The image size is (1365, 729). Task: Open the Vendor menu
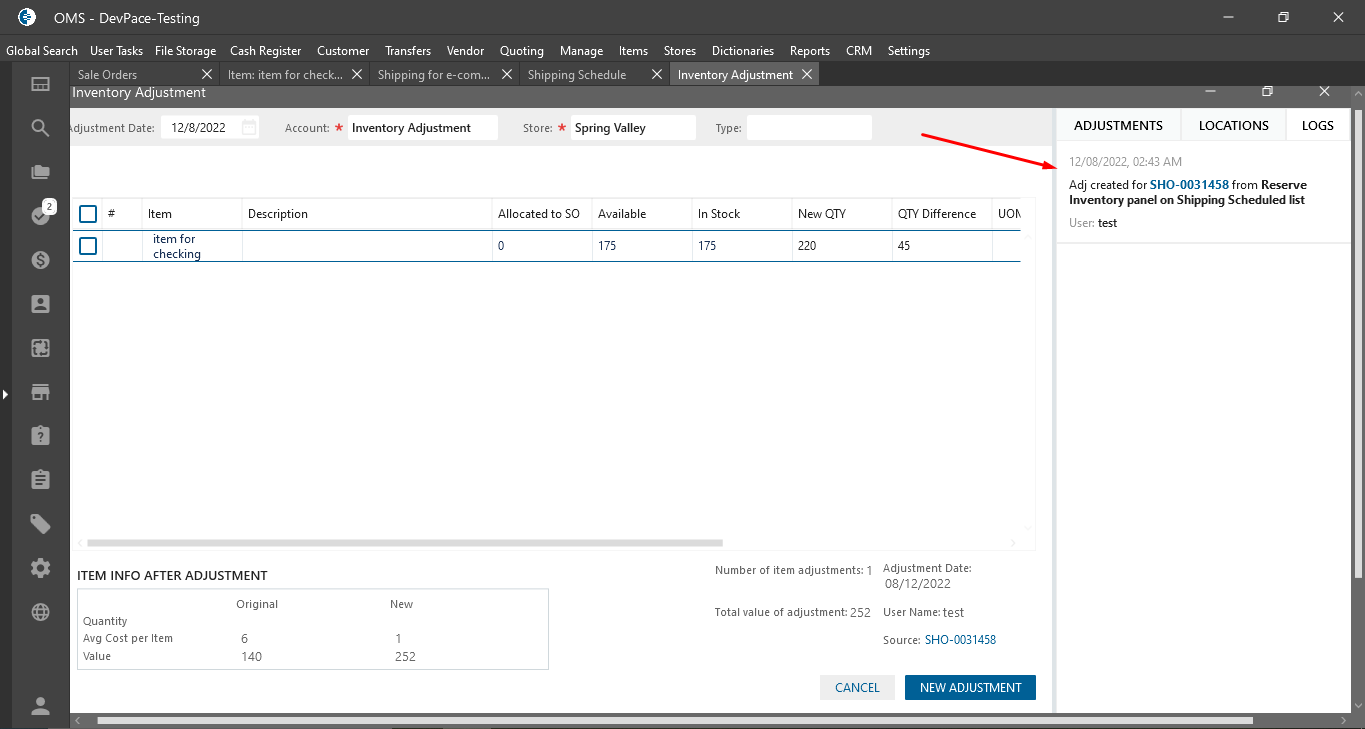pos(465,51)
